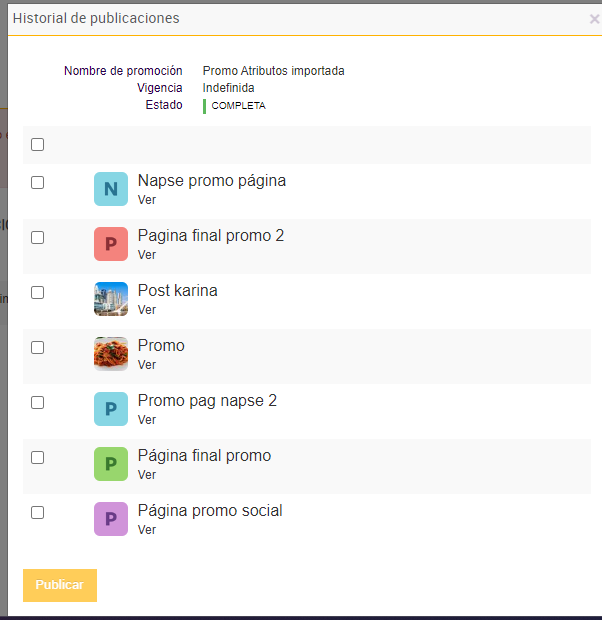
Task: Tick the Página promo social checkbox
Action: 37,513
